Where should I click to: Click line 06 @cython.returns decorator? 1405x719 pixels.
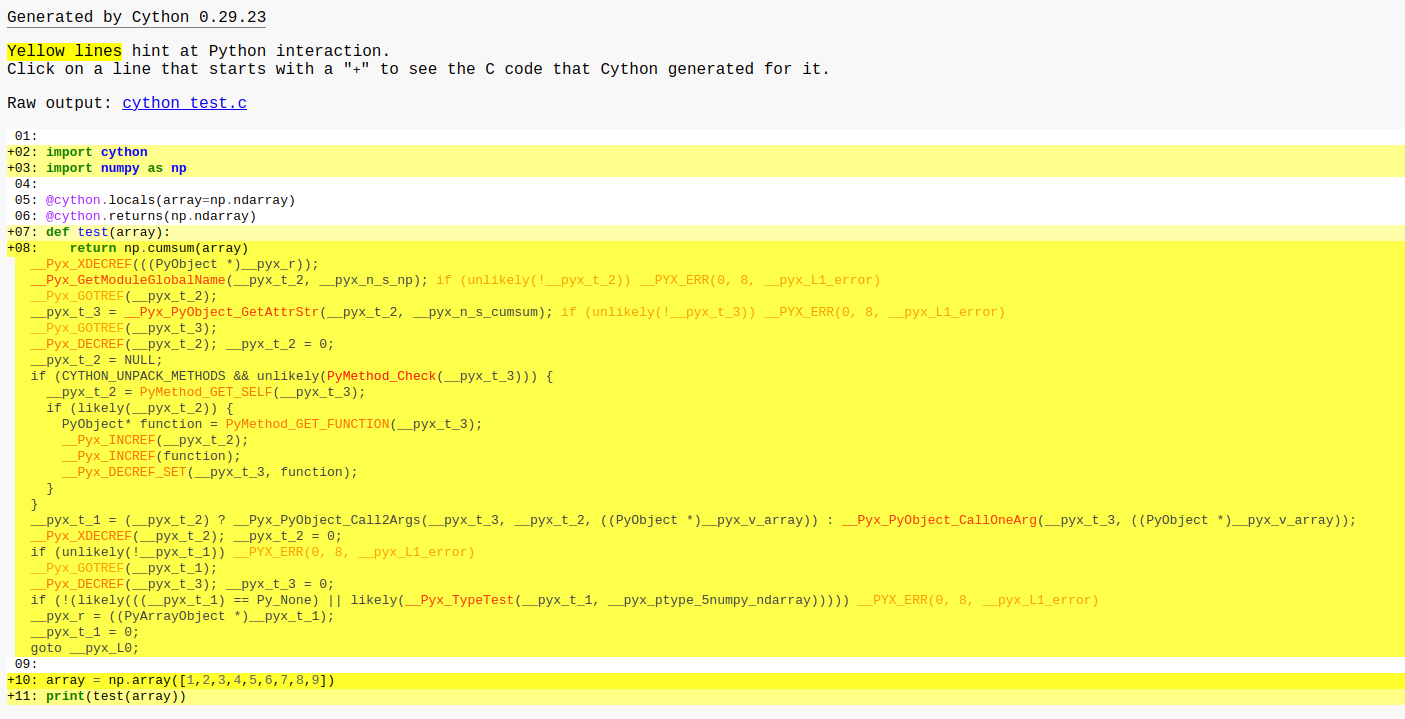[150, 216]
